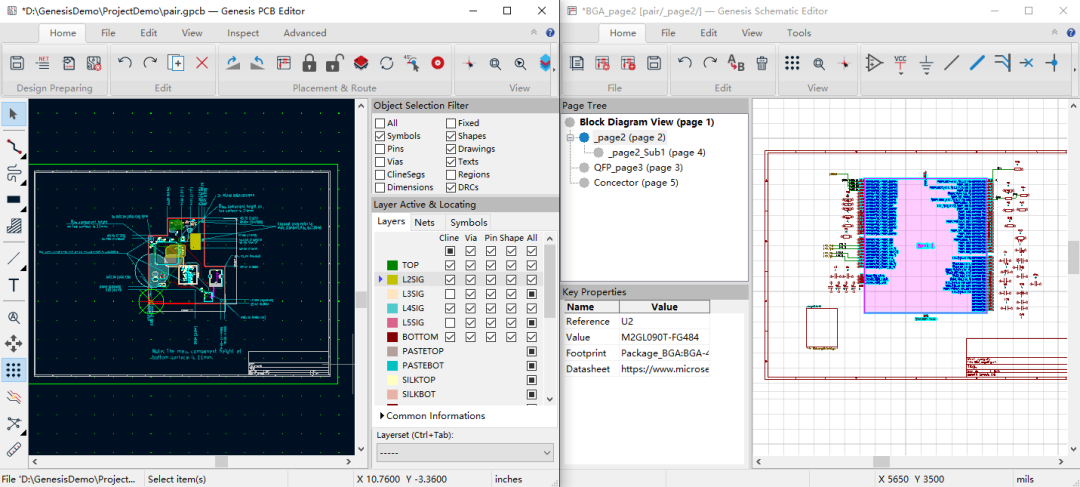Select the grid dots tool in left sidebar
Screen dimensions: 1080x487
tap(14, 369)
